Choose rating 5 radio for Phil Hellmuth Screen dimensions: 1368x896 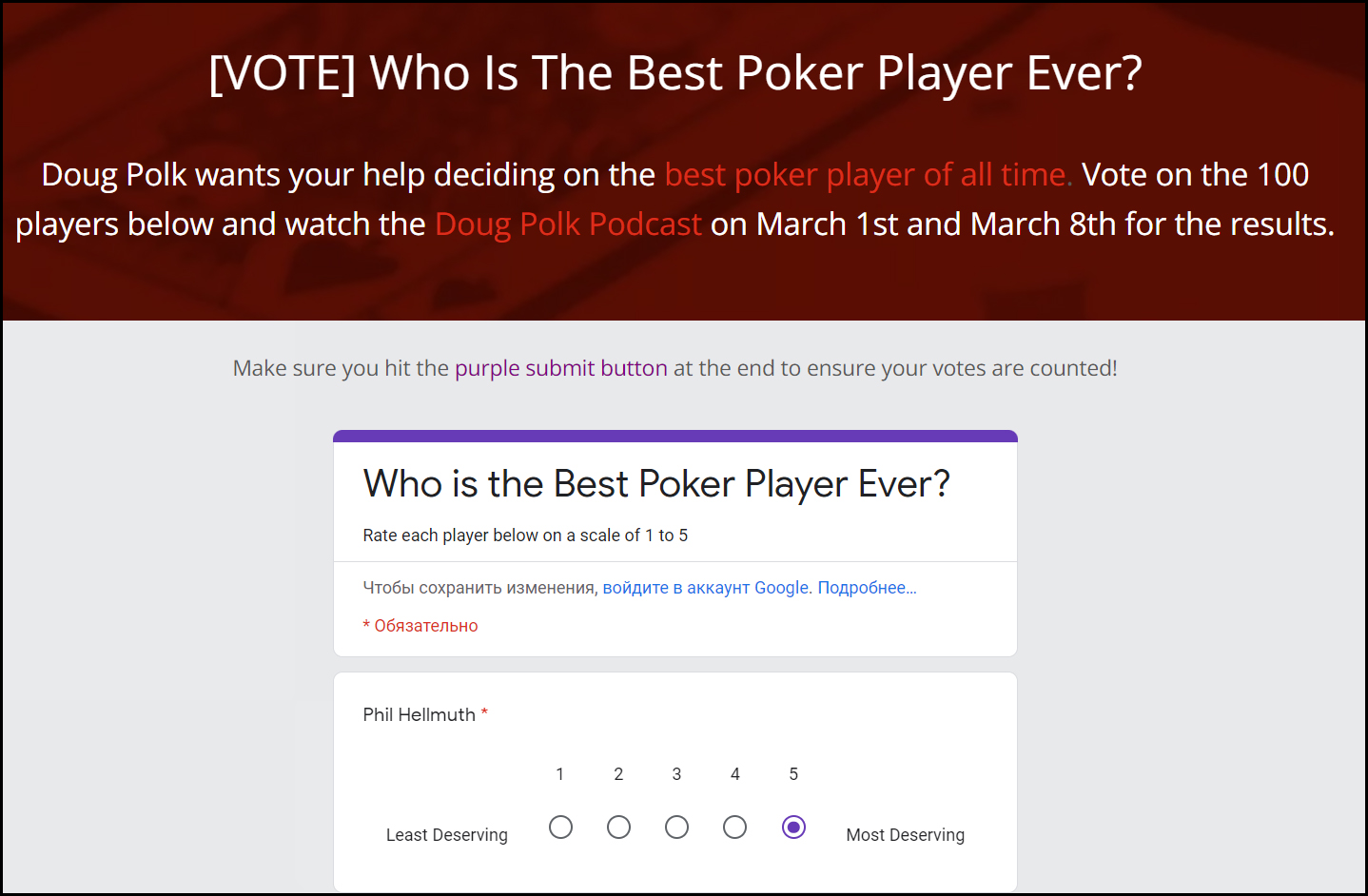(793, 828)
